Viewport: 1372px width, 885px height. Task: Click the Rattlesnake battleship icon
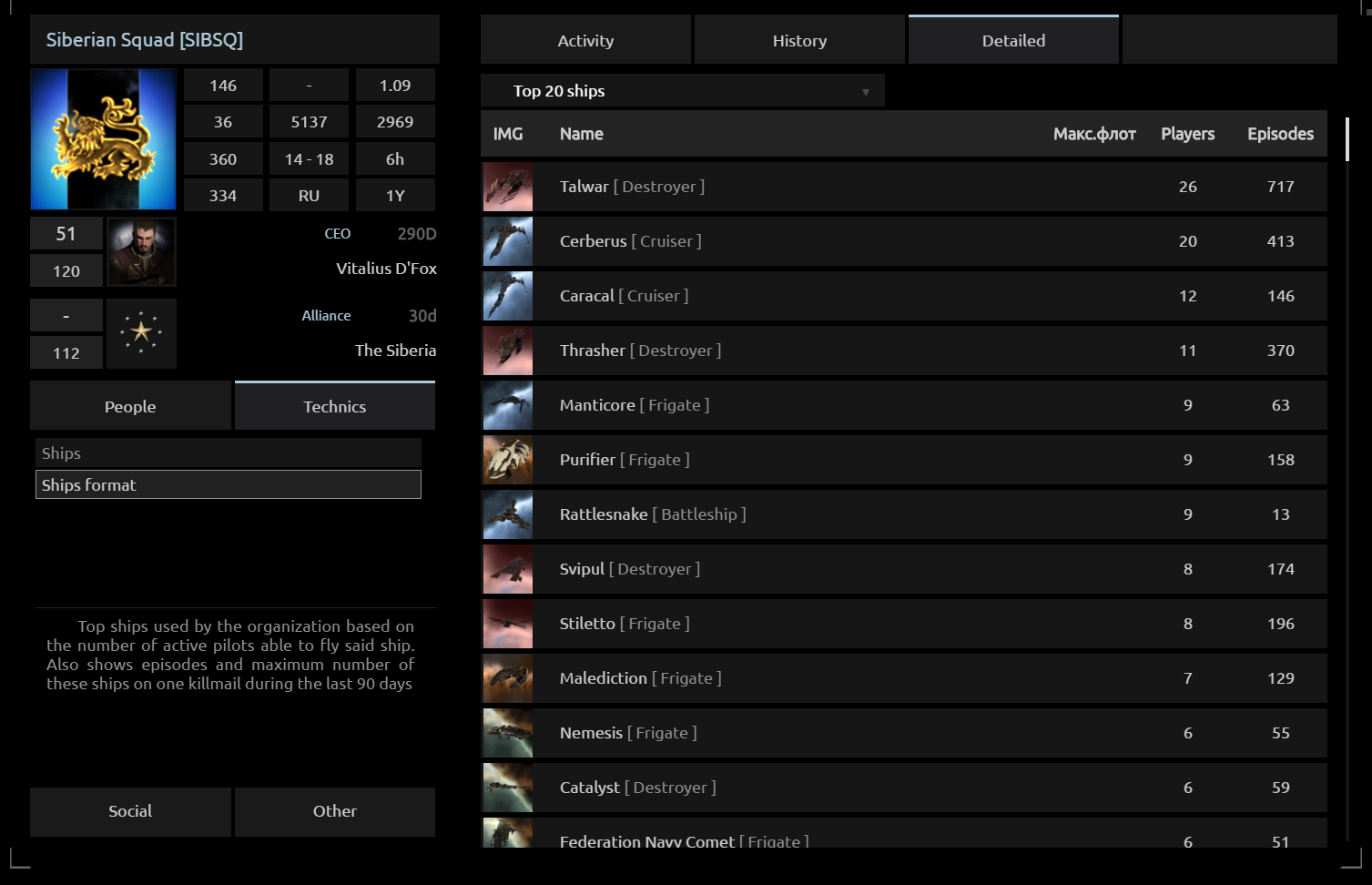point(508,514)
